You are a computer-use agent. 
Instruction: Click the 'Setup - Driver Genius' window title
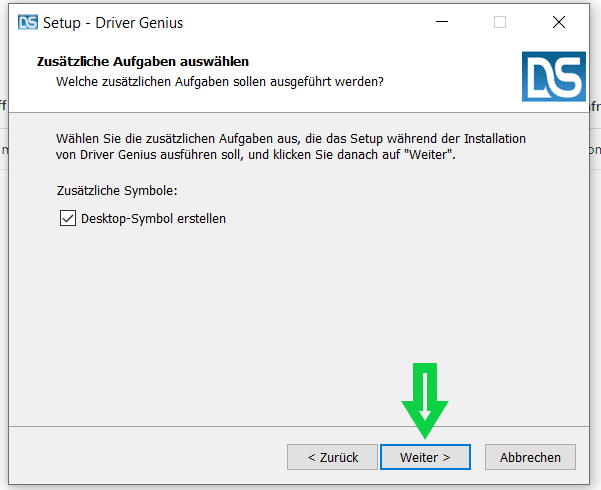[x=113, y=23]
